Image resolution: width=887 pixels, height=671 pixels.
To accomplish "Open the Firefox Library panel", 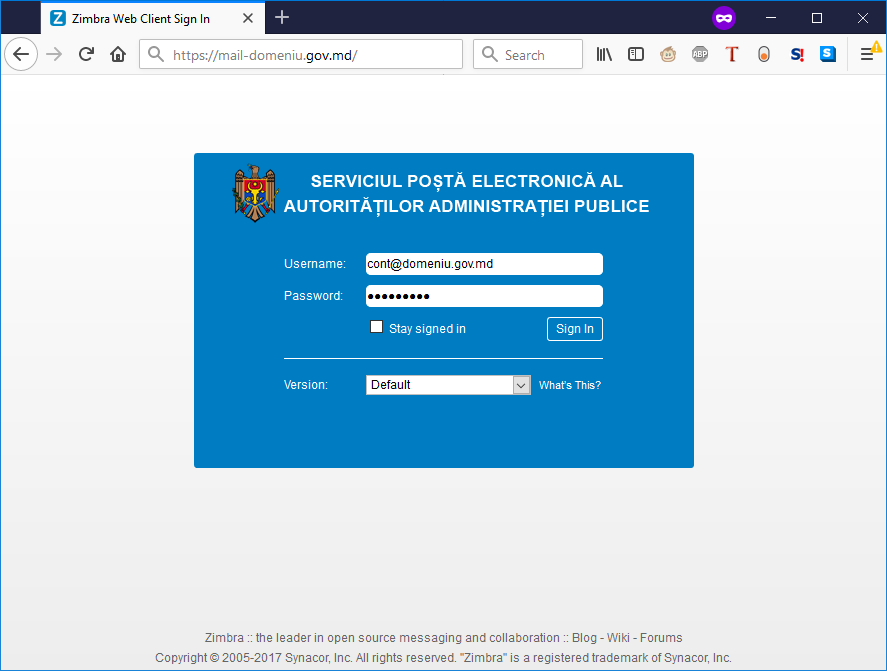I will 603,54.
